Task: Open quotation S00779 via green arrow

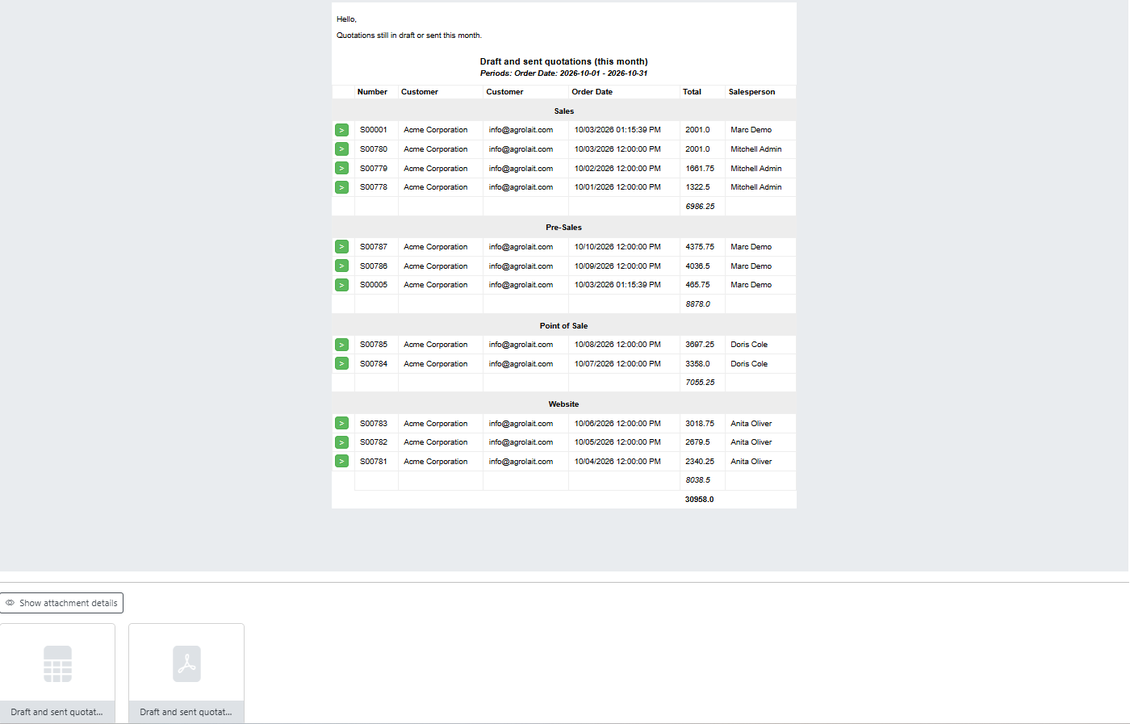Action: coord(342,169)
